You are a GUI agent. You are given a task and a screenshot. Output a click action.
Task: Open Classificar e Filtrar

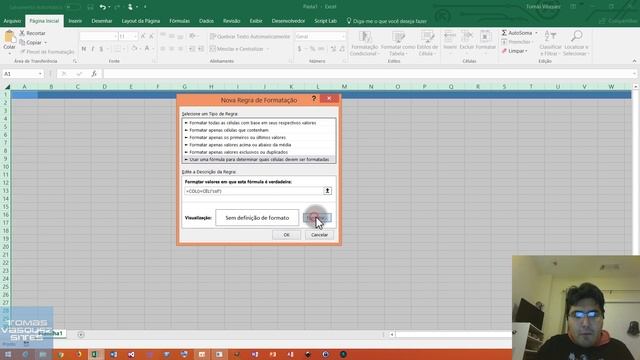click(550, 44)
